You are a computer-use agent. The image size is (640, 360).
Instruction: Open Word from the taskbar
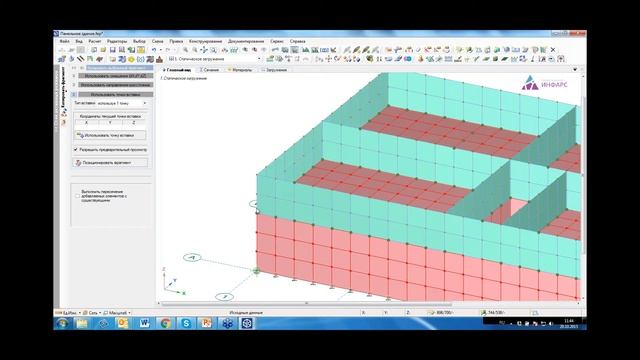(144, 323)
